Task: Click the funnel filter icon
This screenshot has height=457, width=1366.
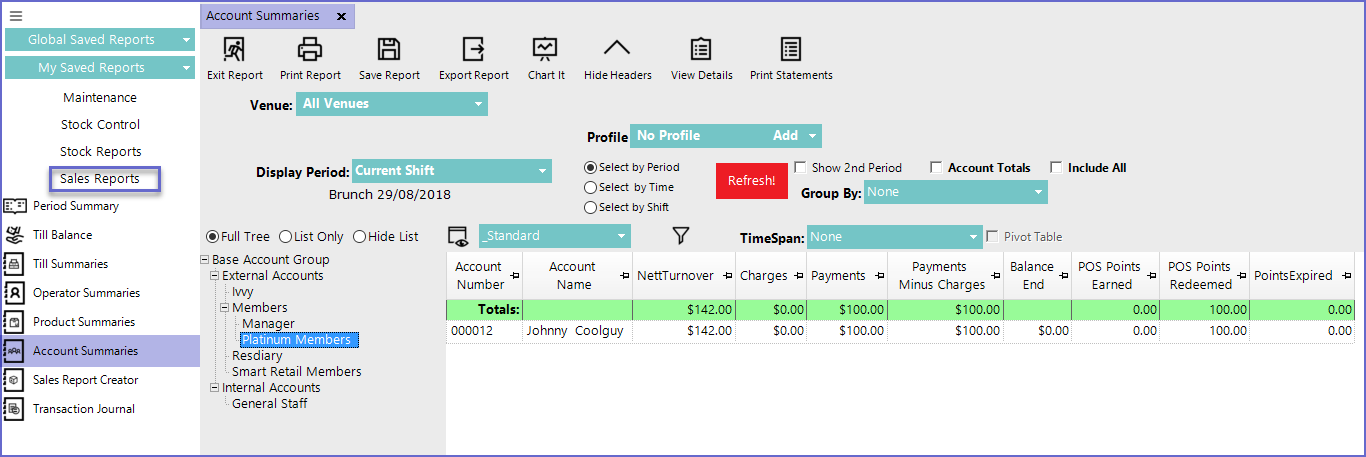Action: (681, 236)
